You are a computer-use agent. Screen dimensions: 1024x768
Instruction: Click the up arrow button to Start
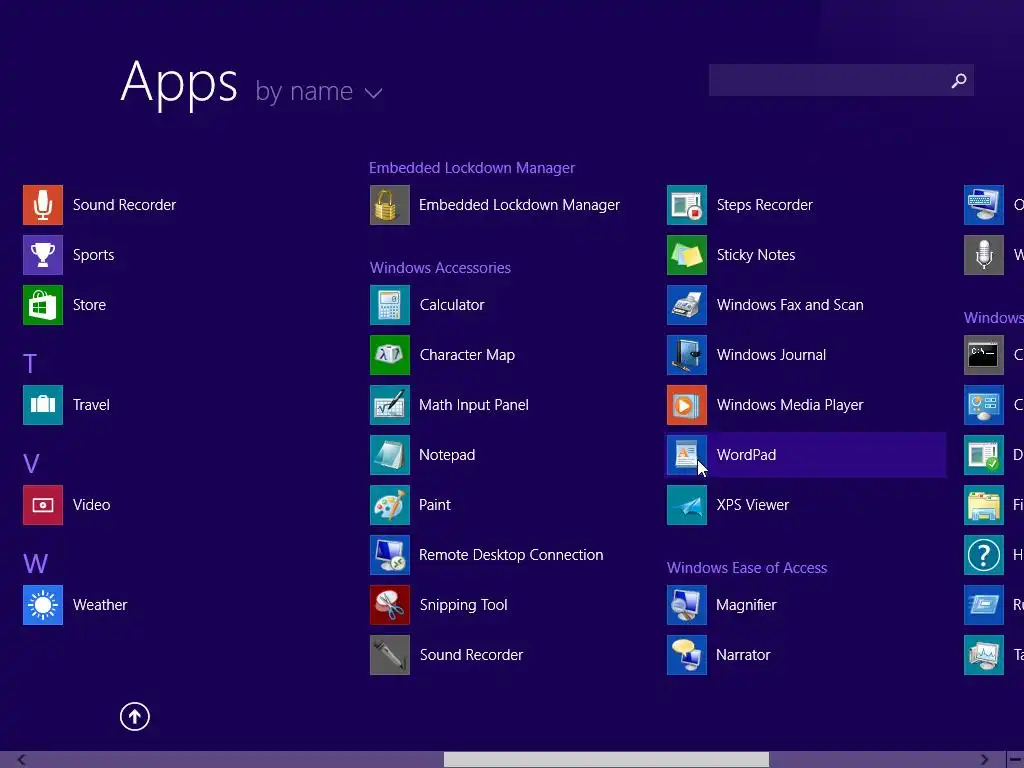tap(135, 717)
